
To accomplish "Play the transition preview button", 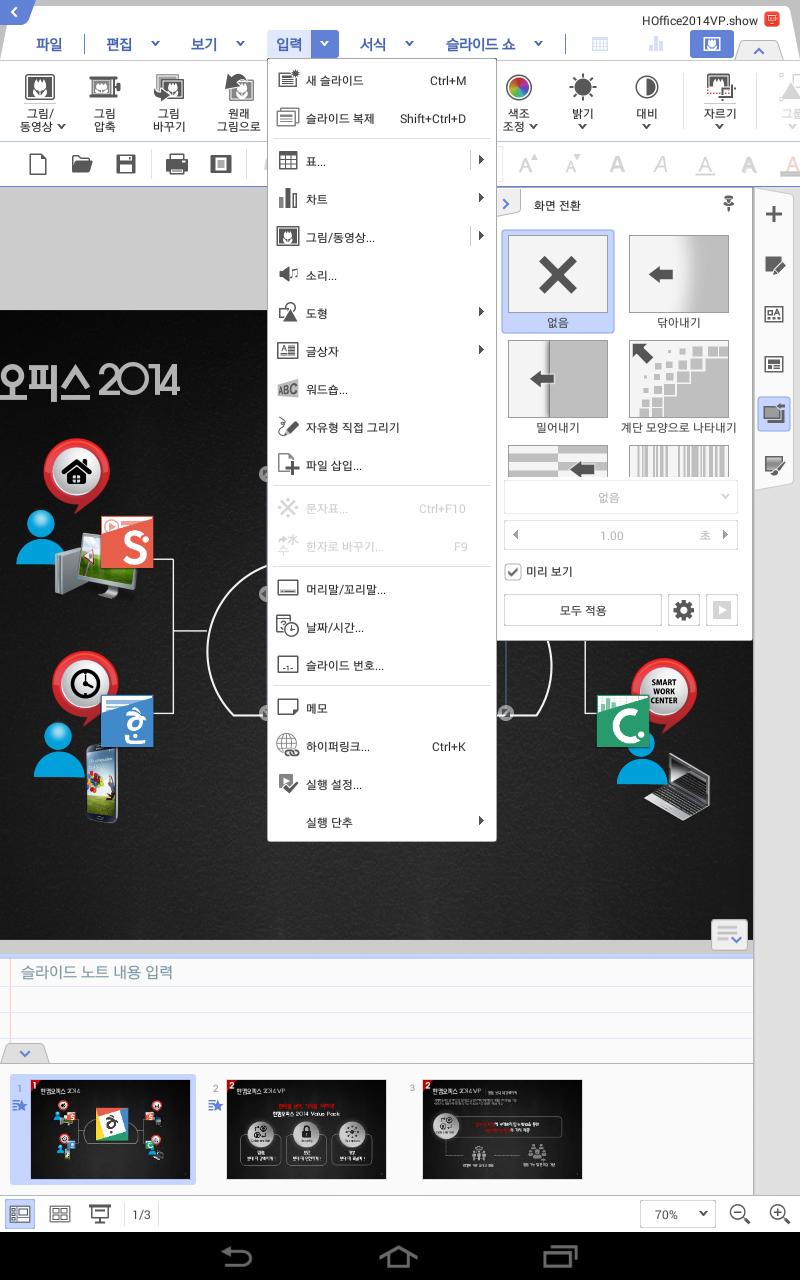I will [x=722, y=609].
